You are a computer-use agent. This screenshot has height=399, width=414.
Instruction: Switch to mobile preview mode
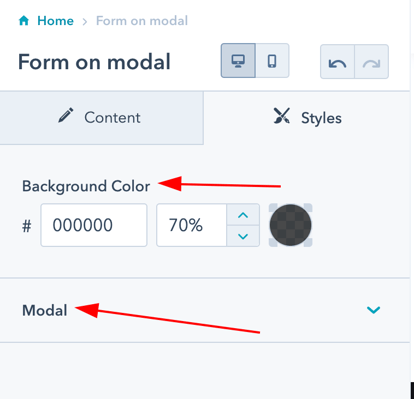click(272, 61)
